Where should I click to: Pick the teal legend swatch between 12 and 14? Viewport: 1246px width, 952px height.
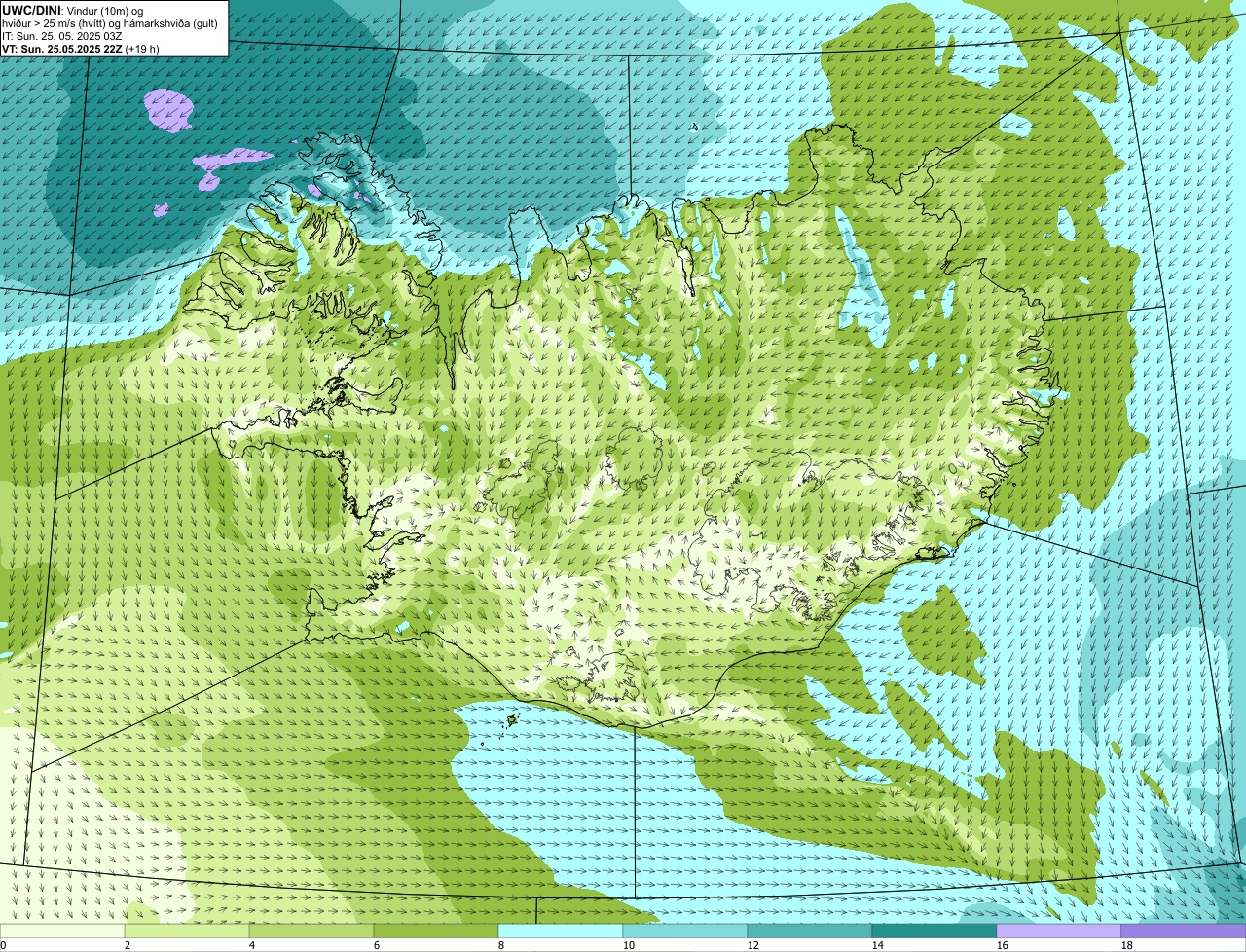tap(810, 931)
